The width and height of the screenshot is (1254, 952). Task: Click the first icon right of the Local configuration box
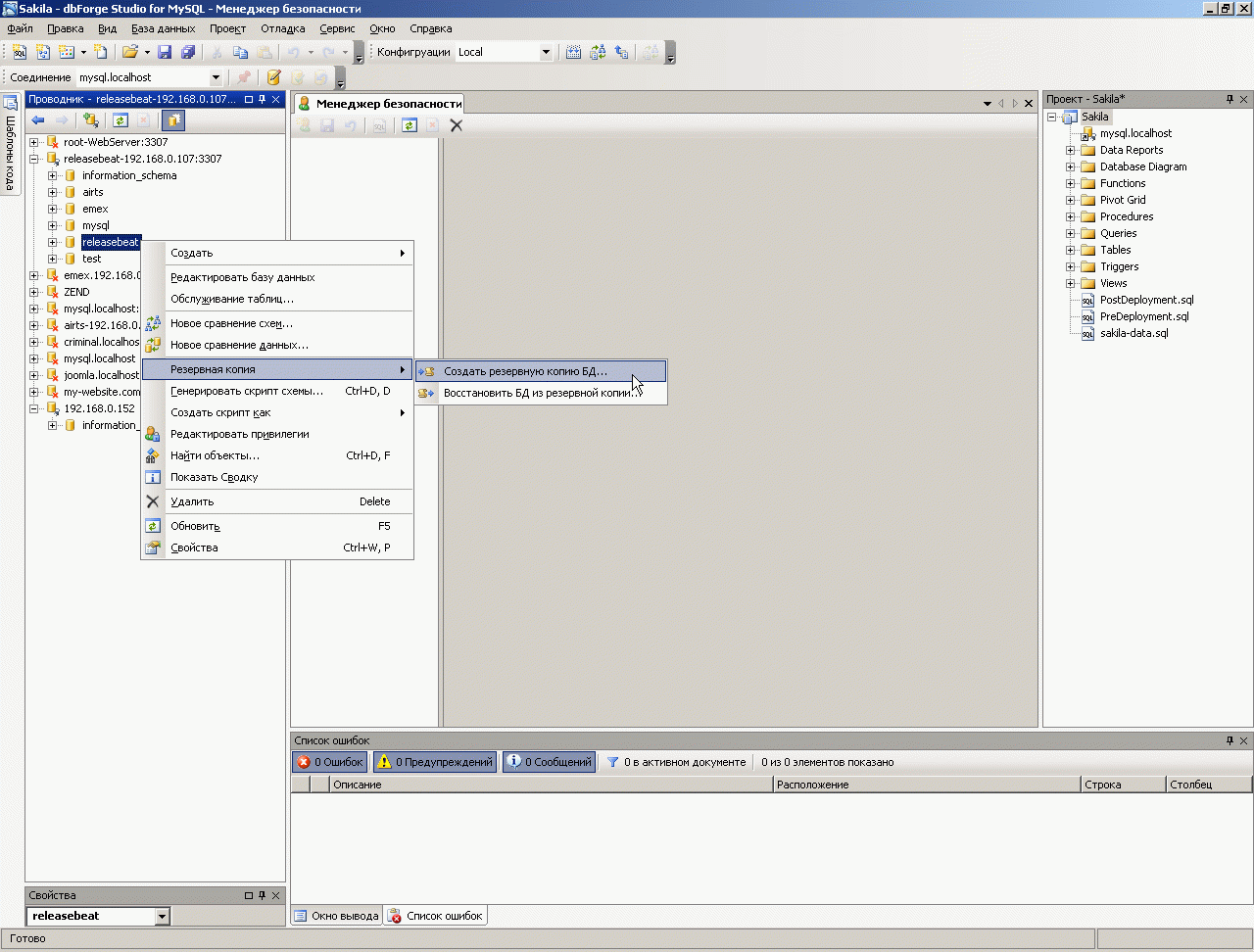[574, 52]
